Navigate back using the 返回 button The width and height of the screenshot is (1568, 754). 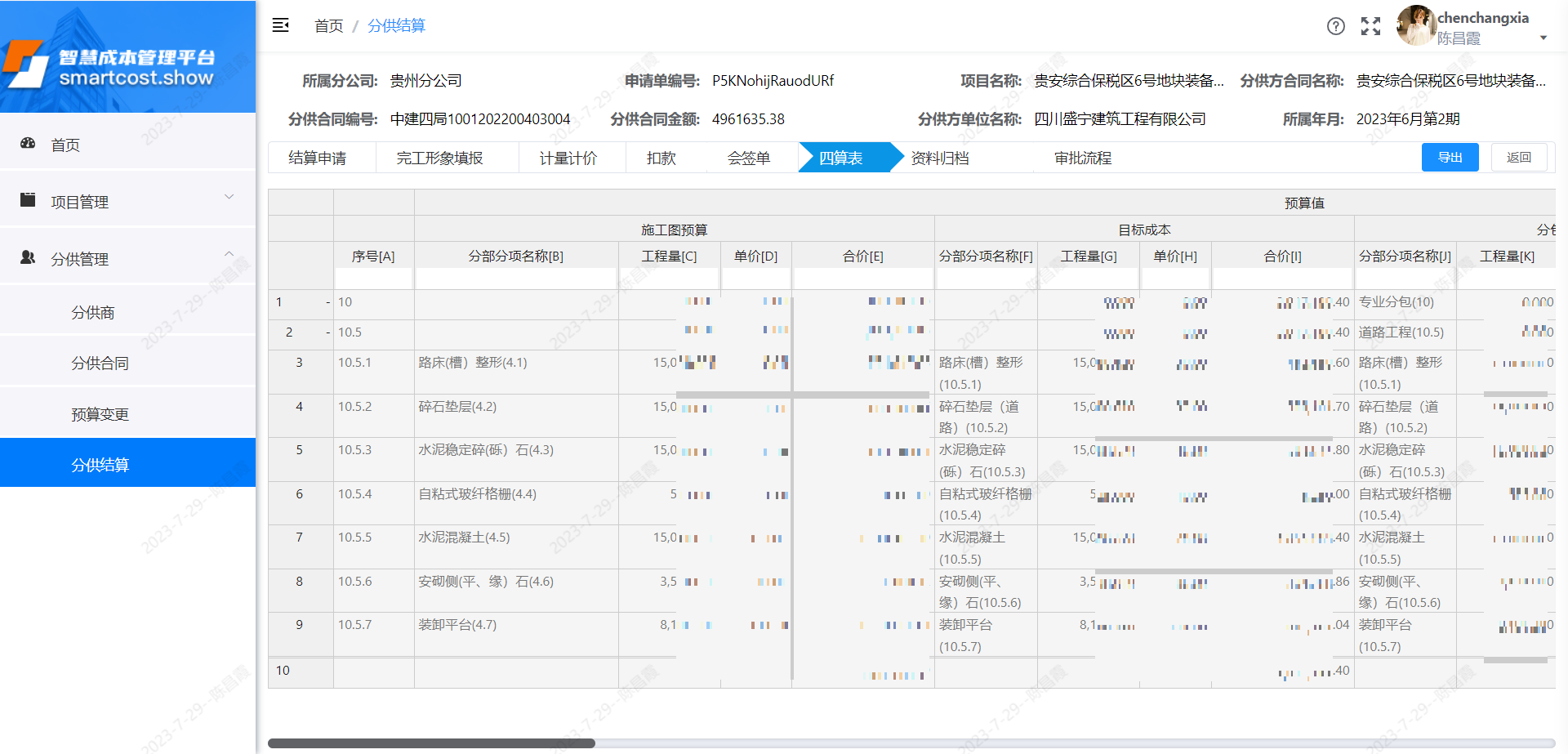(1519, 157)
